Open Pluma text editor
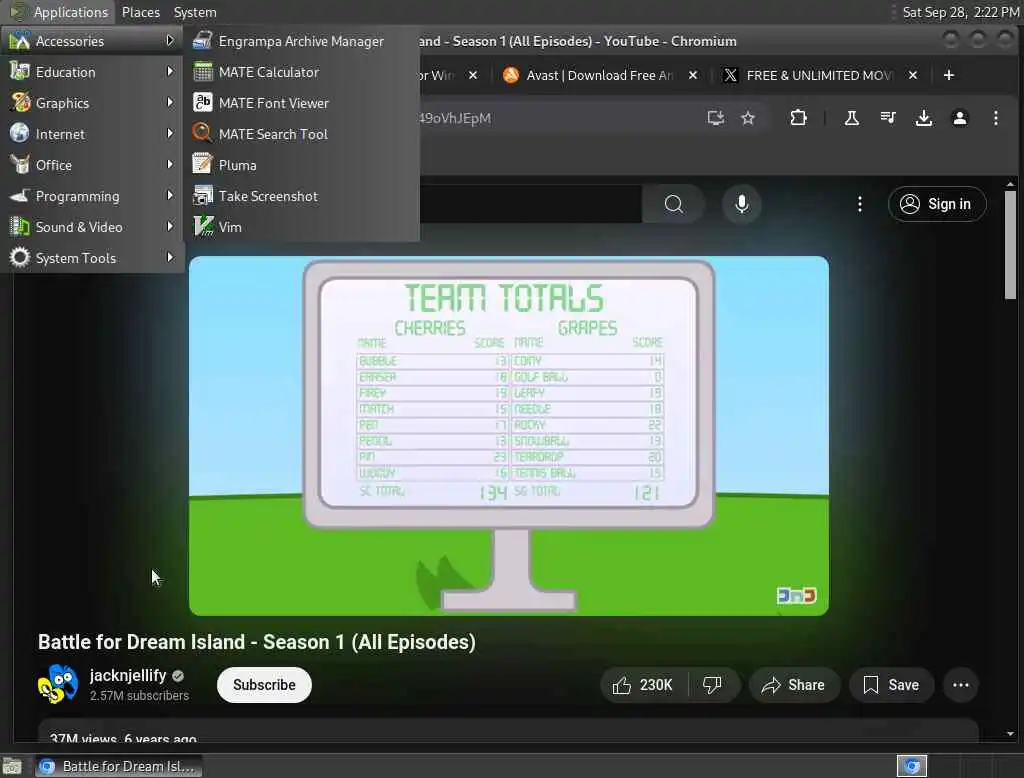Screen dimensions: 1024x778 tap(301, 165)
